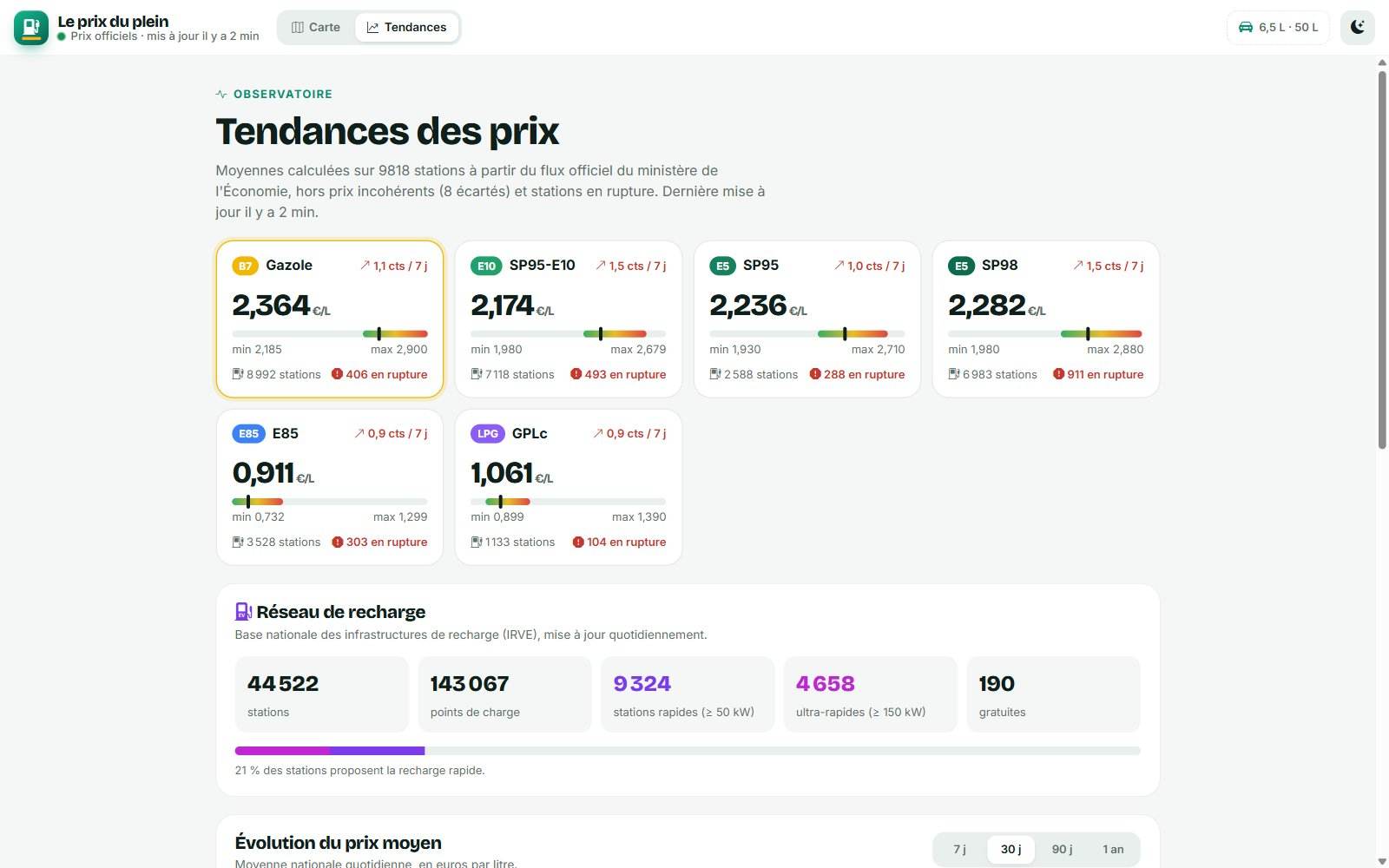Image resolution: width=1389 pixels, height=868 pixels.
Task: Click the 44 522 stations tile
Action: tap(321, 694)
